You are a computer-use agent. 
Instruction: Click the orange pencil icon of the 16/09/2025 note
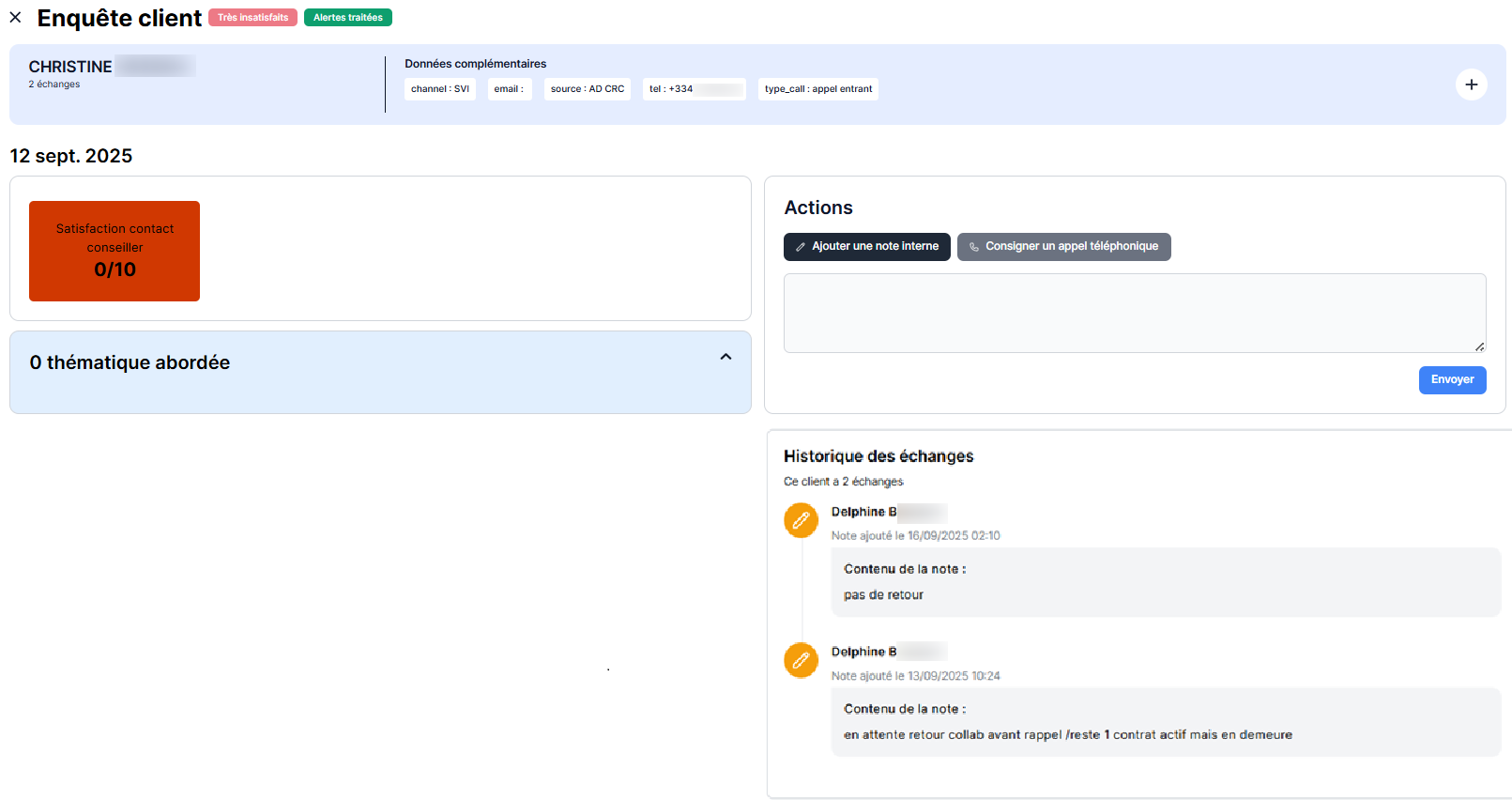point(801,520)
